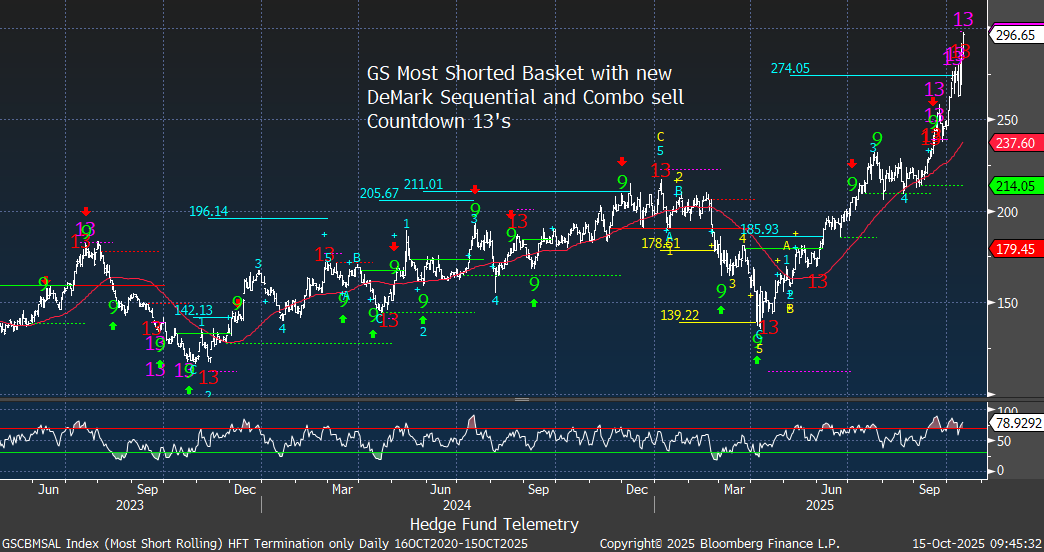Click the magenta 13 at the chart's top right
The width and height of the screenshot is (1044, 552).
(x=964, y=19)
